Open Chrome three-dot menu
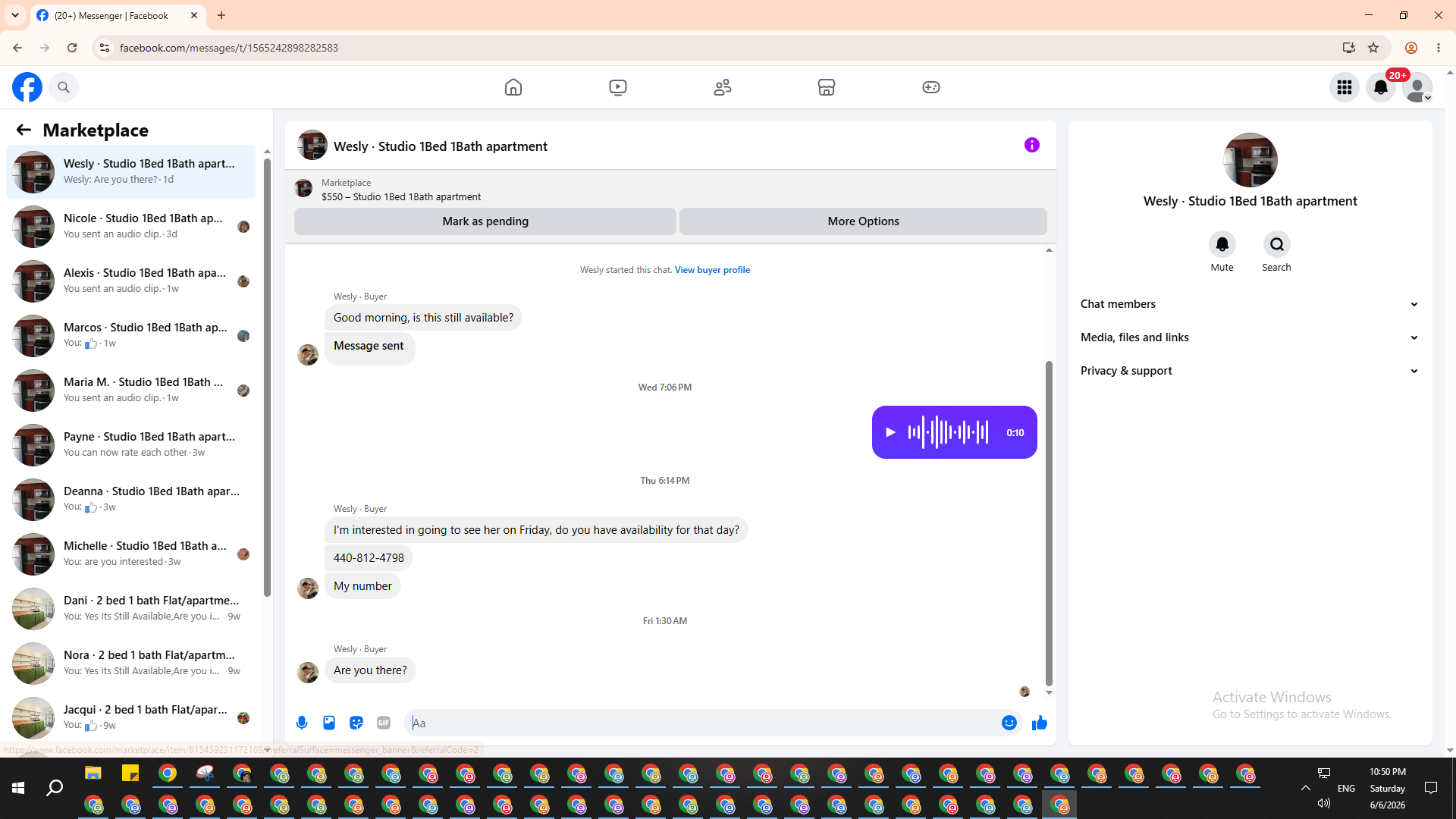 click(1439, 48)
